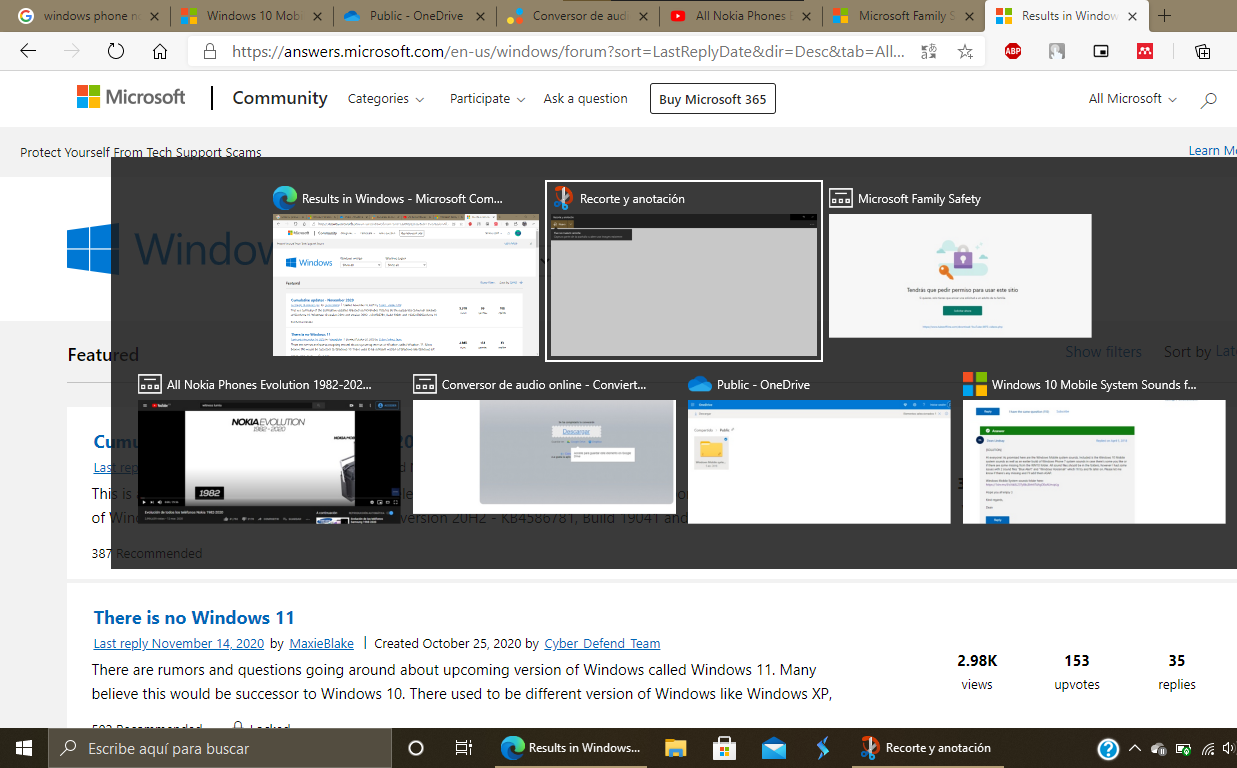Screen dimensions: 1237x768
Task: View site info via the lock icon
Action: pos(210,52)
